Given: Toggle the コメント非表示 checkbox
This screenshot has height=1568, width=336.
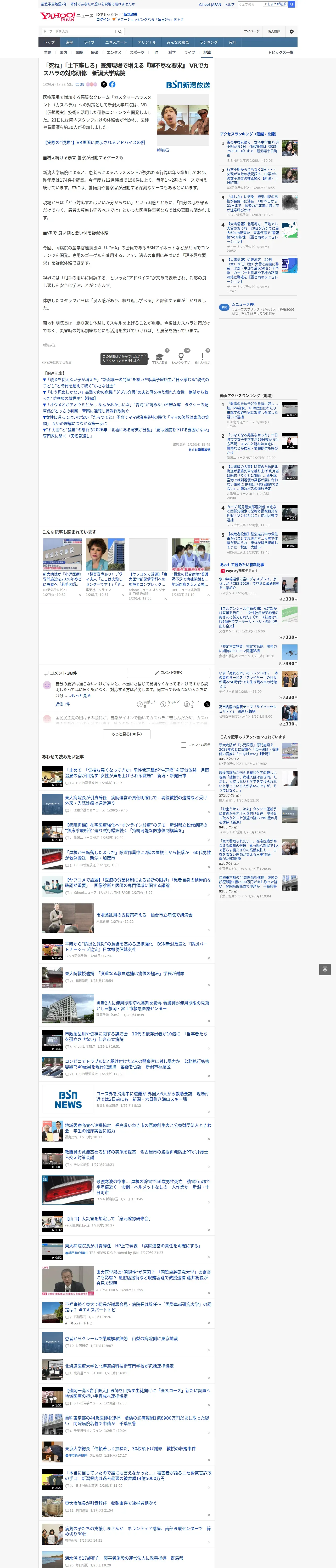Looking at the screenshot, I should pos(183,745).
